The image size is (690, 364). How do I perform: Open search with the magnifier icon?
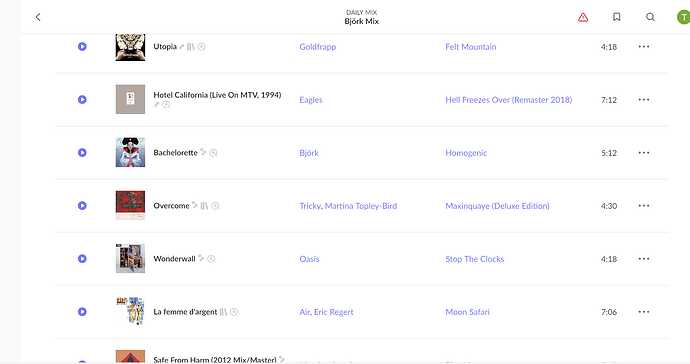(650, 17)
